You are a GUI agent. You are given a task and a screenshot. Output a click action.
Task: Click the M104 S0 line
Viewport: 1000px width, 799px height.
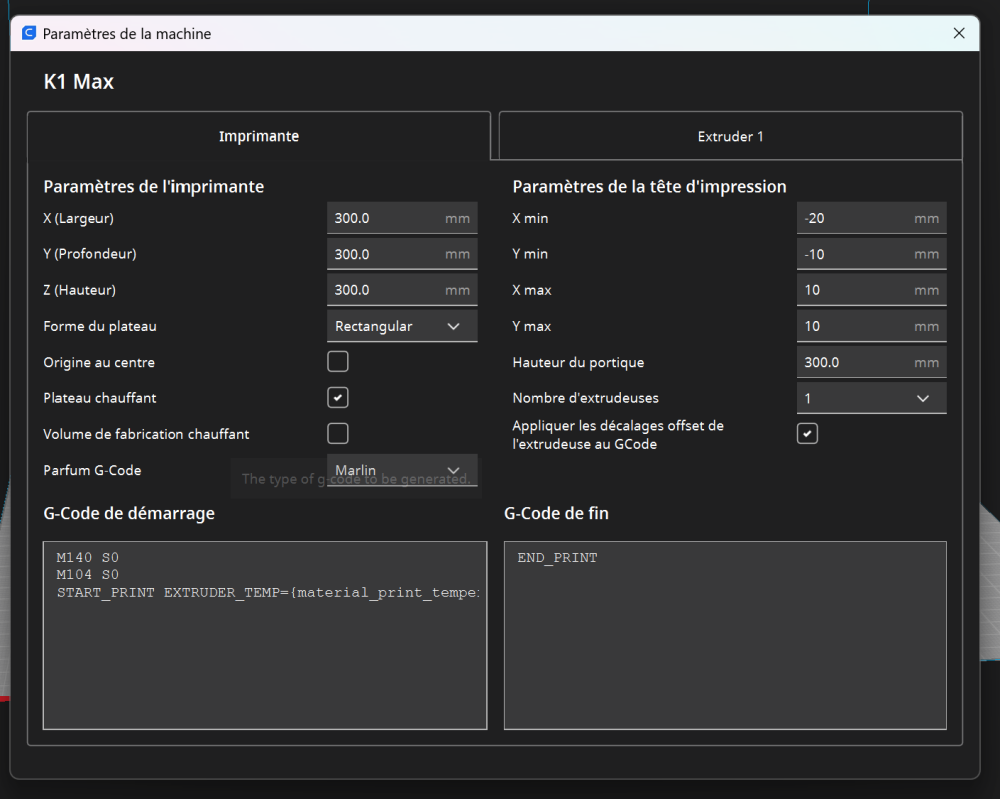click(87, 575)
